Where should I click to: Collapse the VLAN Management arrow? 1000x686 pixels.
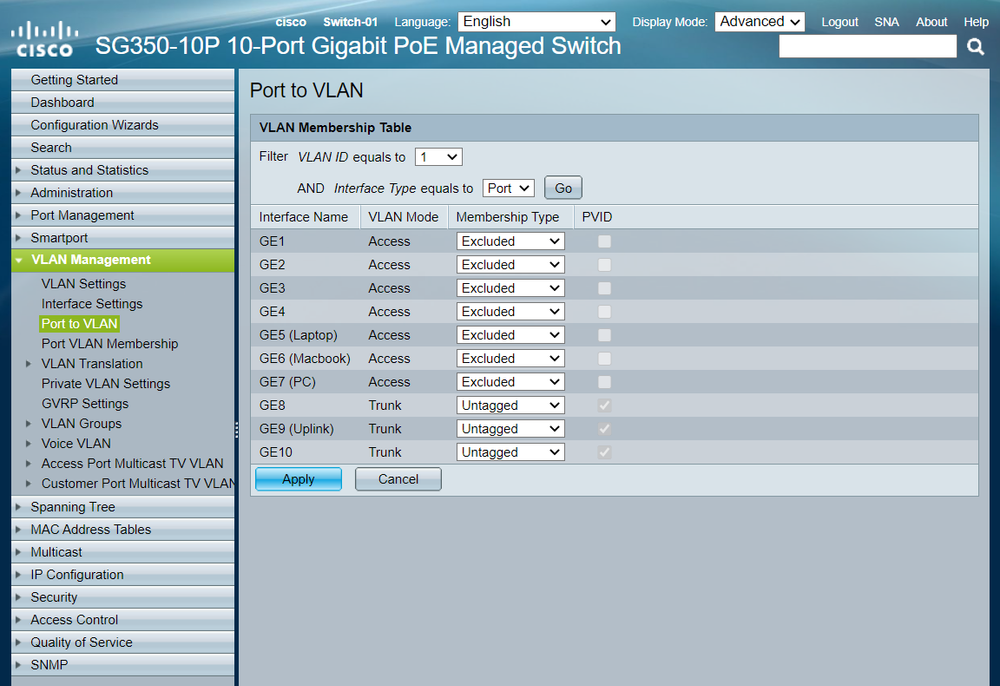pos(19,260)
